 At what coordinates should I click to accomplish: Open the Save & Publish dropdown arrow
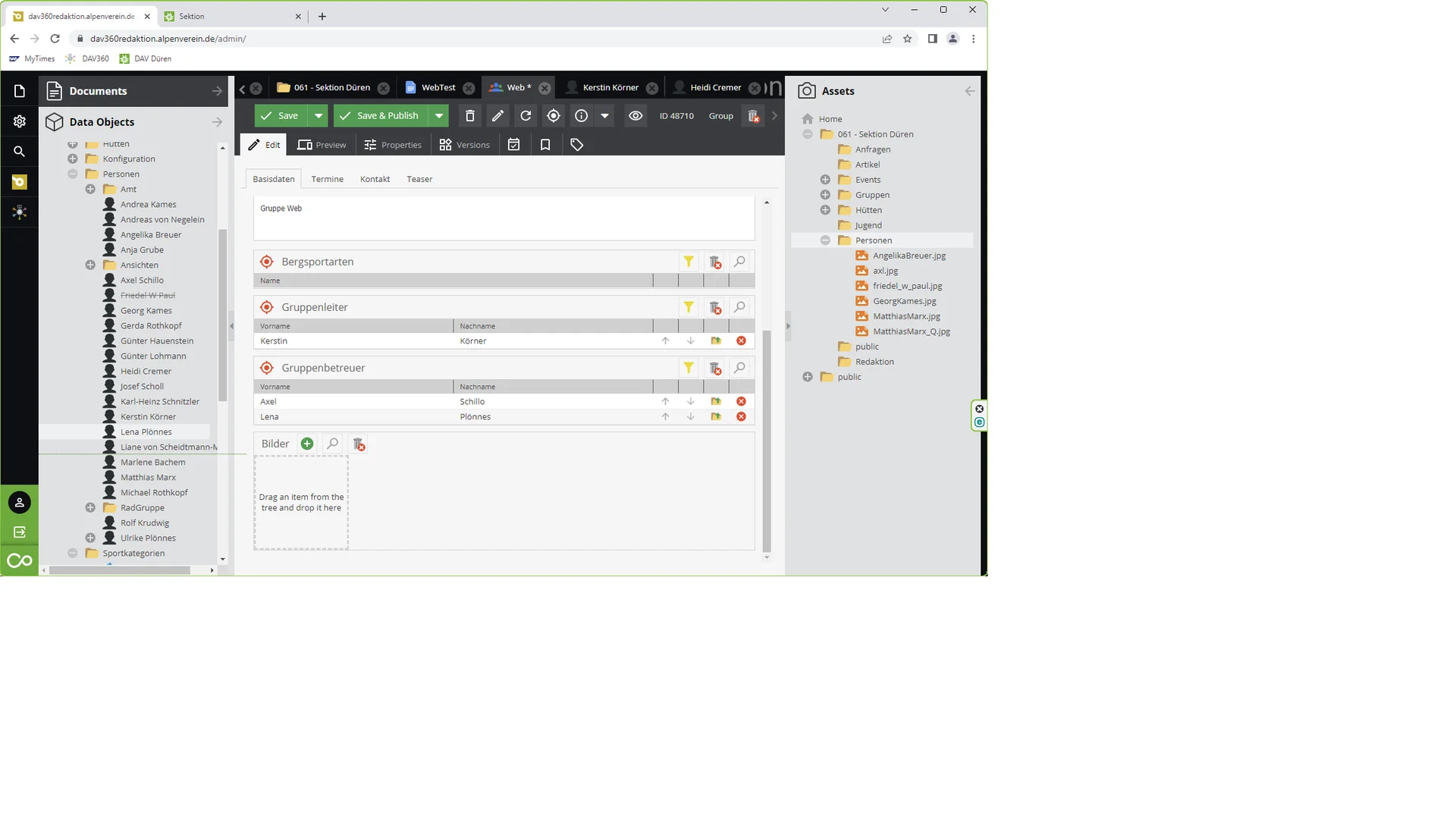pos(439,116)
